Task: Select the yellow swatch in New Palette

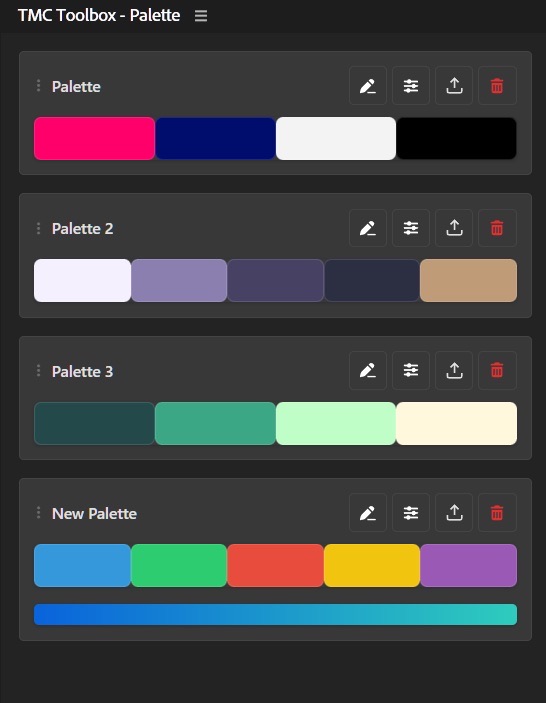Action: click(372, 565)
